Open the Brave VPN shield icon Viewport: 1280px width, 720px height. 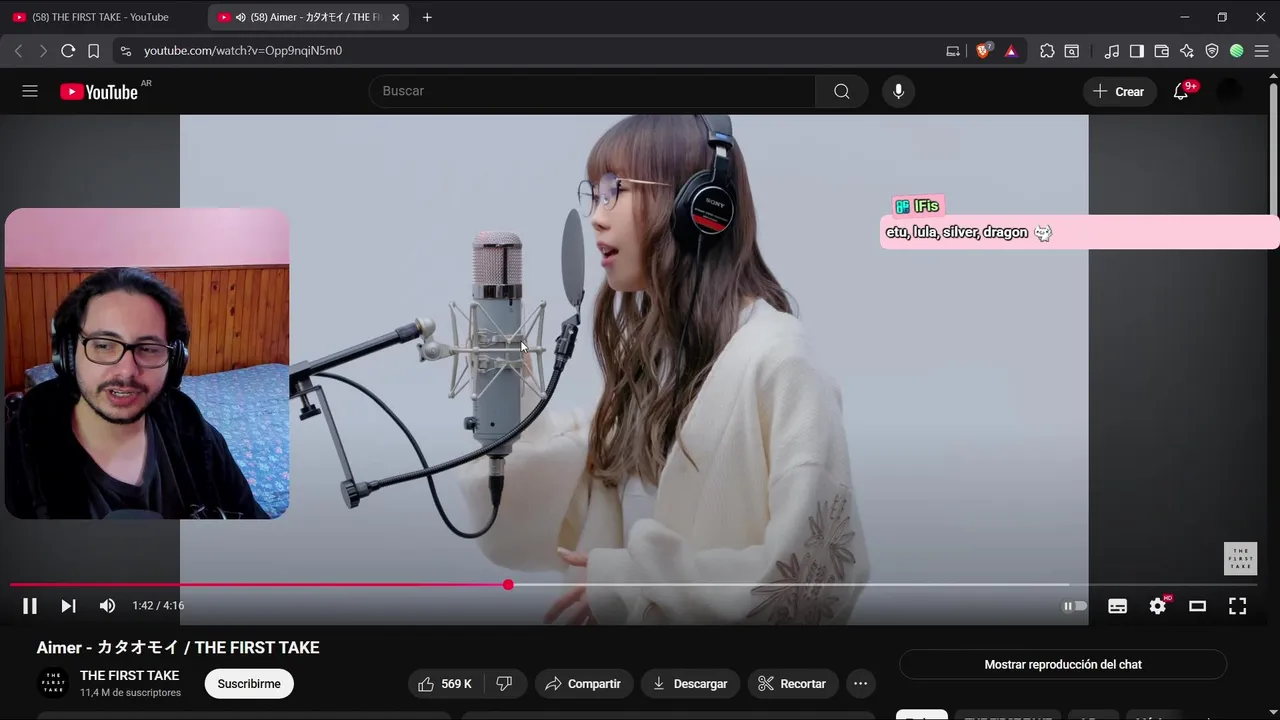pos(1212,50)
